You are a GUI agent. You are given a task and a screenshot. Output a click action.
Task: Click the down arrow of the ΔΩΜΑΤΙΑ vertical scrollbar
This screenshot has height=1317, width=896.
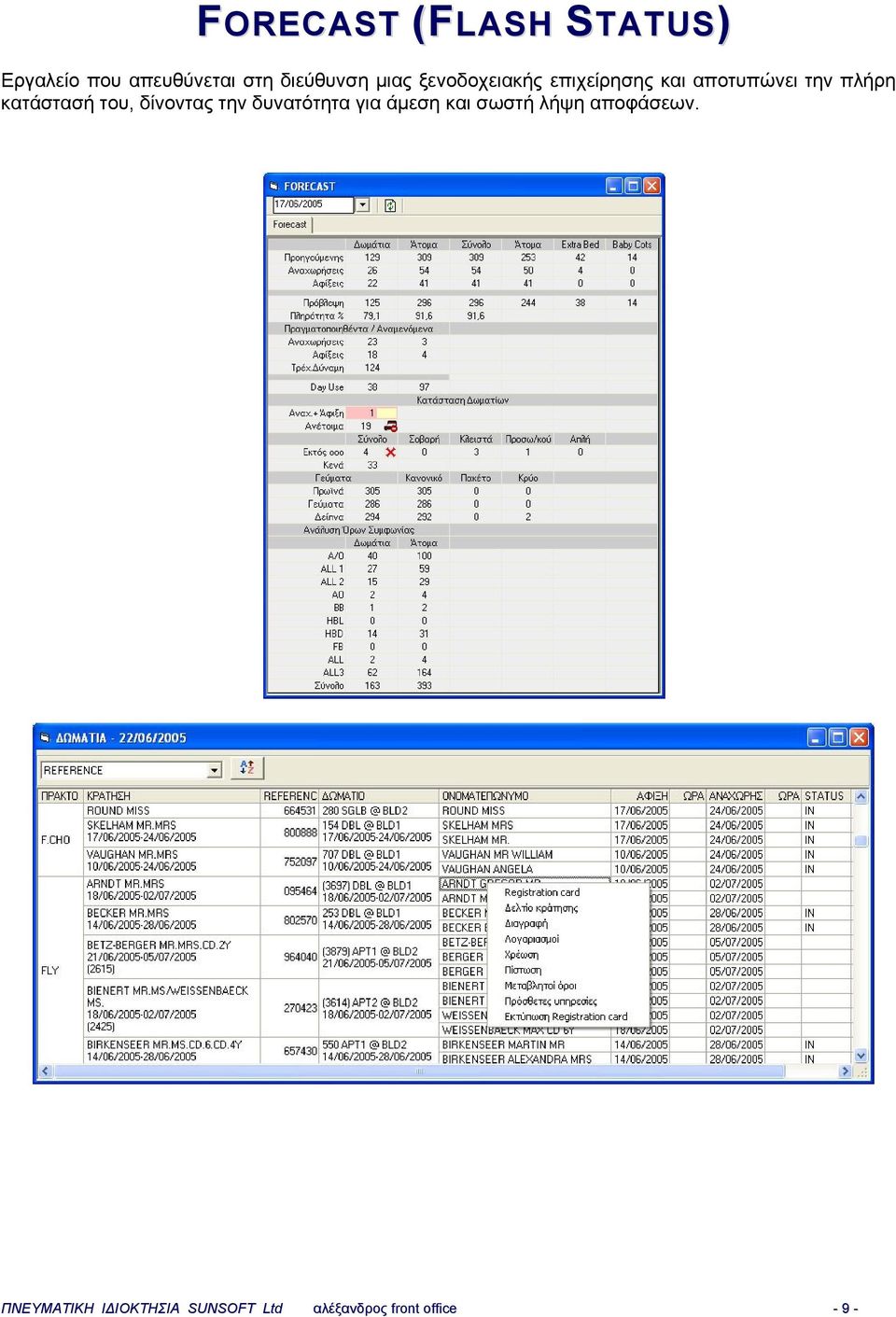(x=861, y=1057)
